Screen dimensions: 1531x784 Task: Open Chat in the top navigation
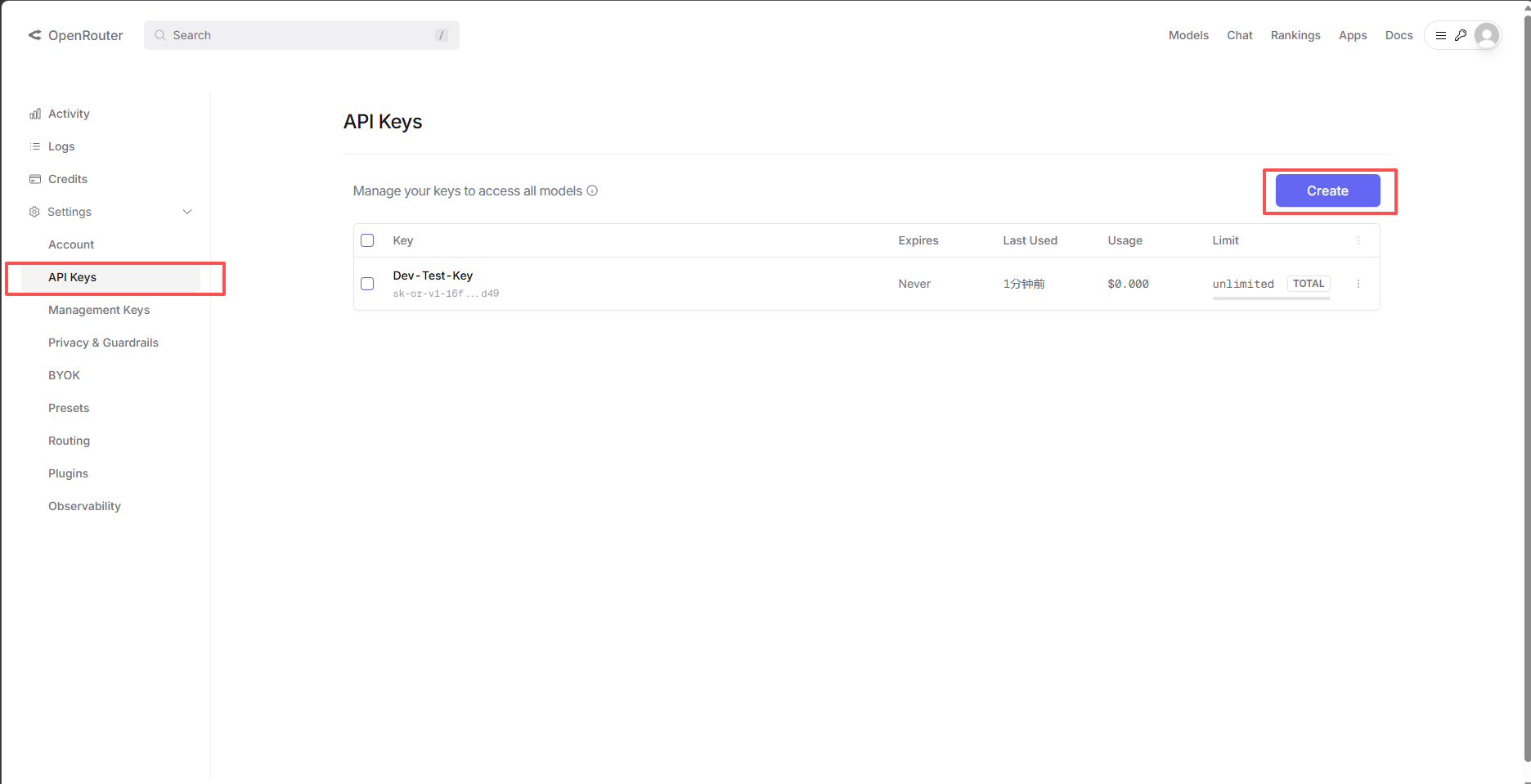(x=1240, y=35)
